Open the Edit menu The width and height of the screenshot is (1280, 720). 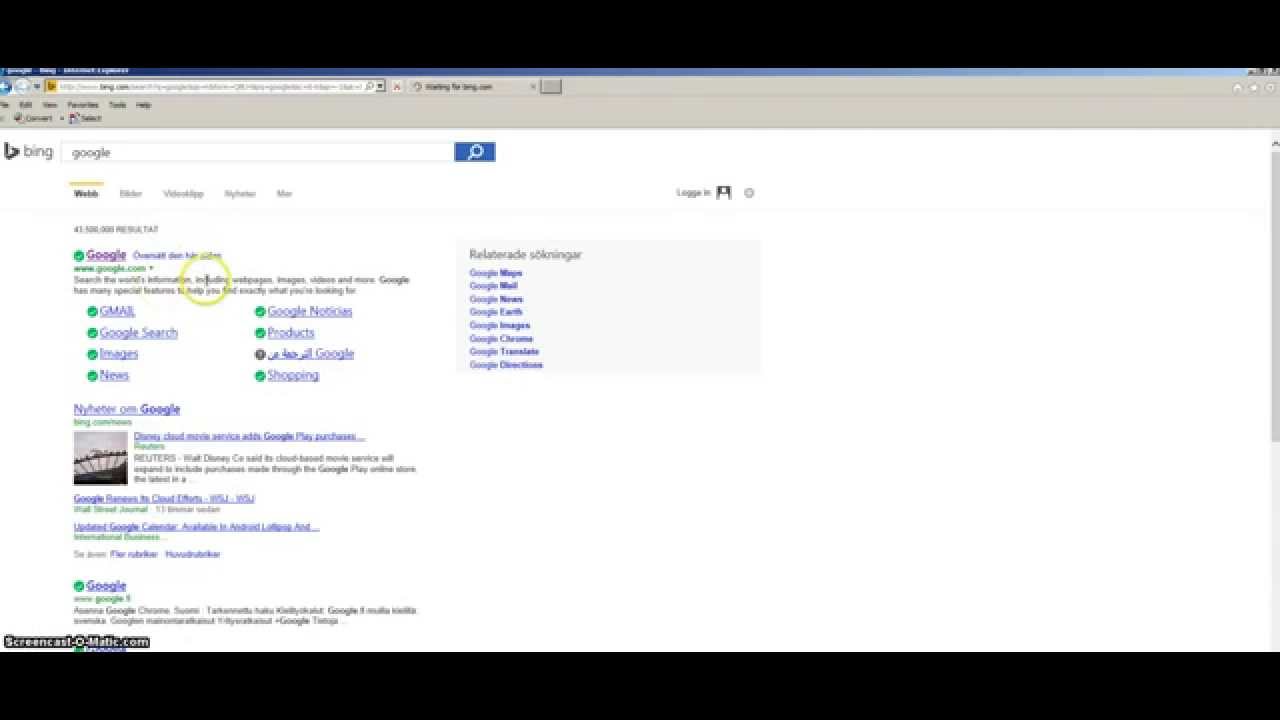pyautogui.click(x=26, y=105)
